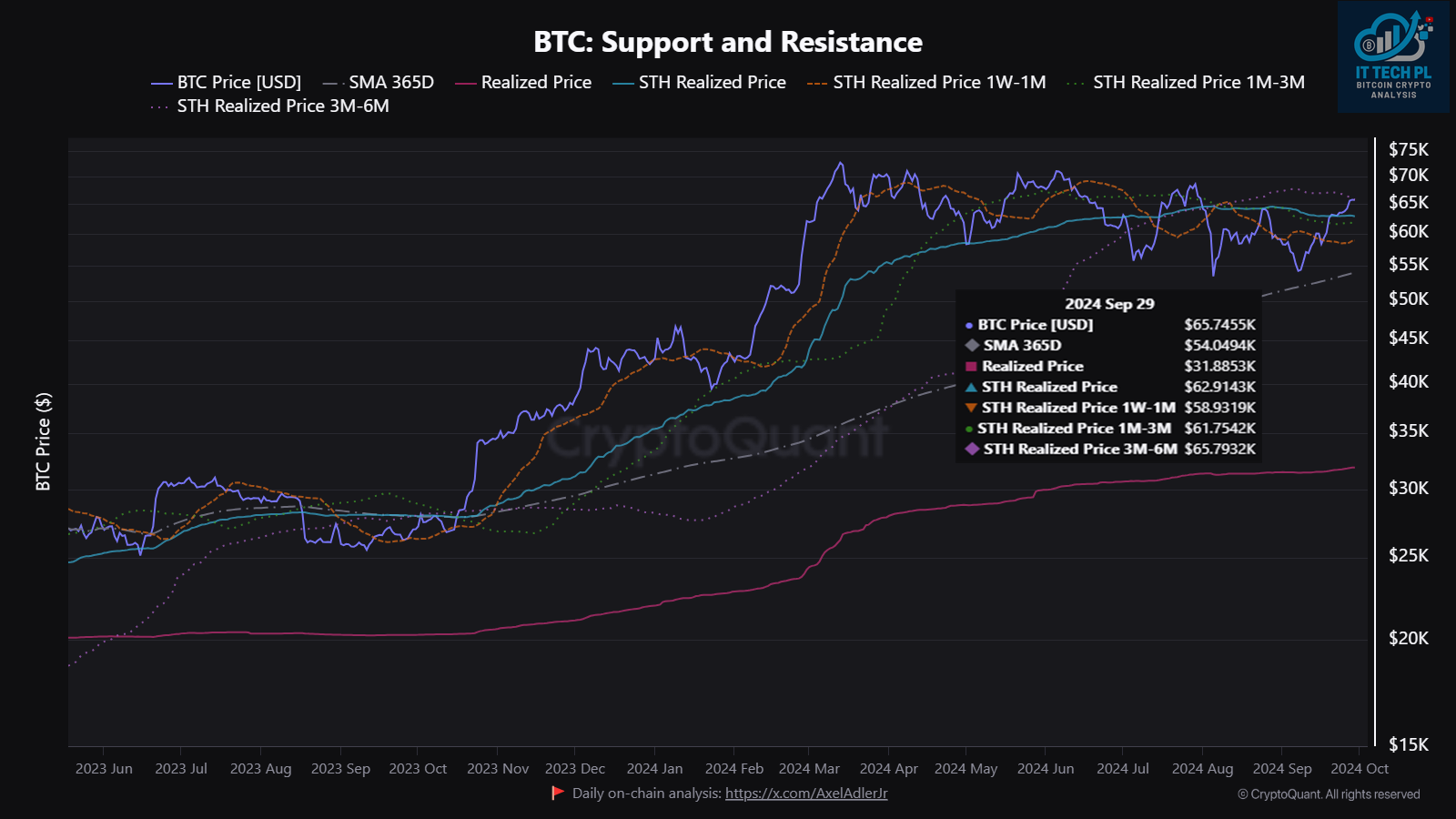The image size is (1456, 819).
Task: Click the 2024 Apr x-axis label
Action: point(888,769)
